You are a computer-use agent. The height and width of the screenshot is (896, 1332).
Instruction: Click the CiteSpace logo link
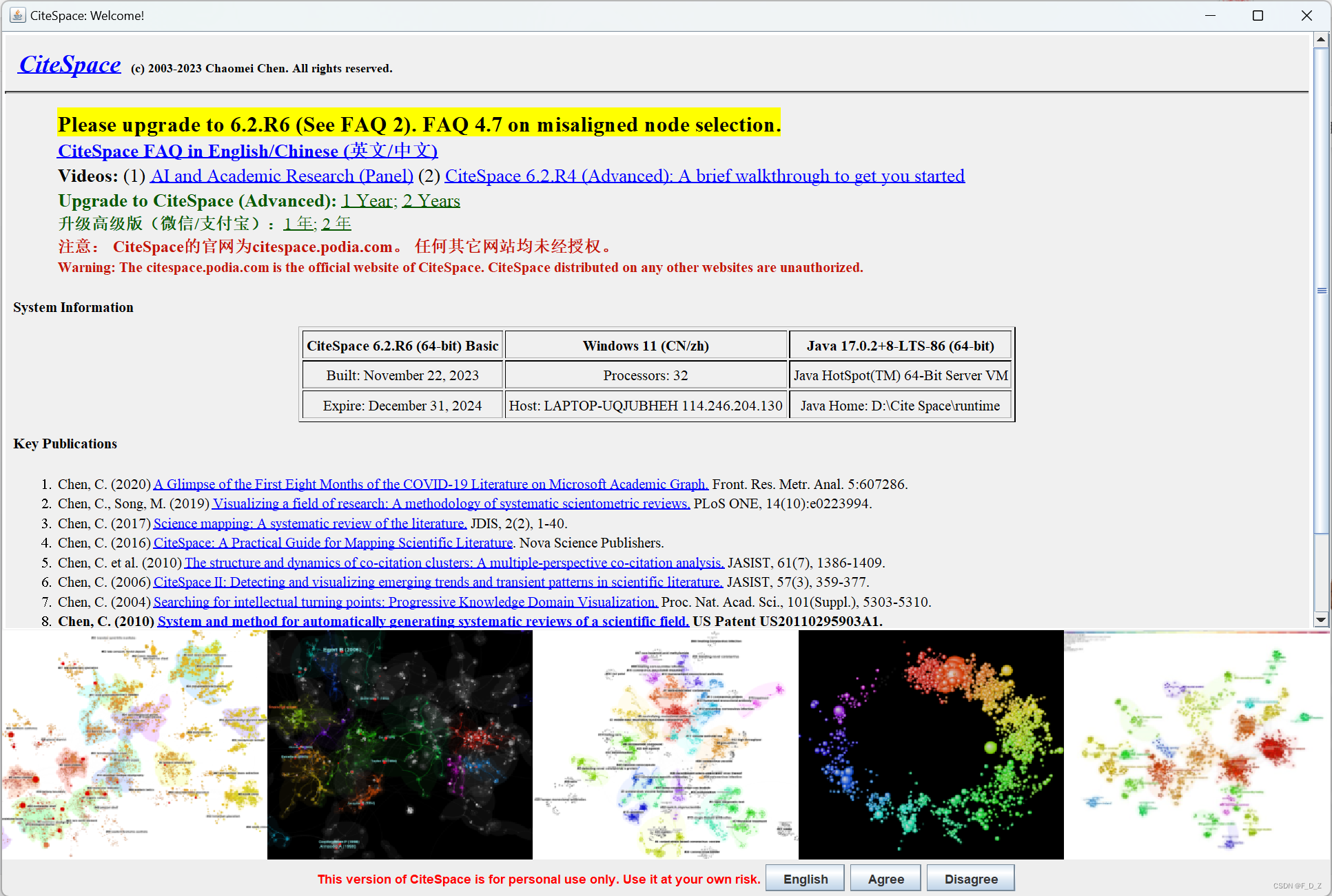point(70,64)
